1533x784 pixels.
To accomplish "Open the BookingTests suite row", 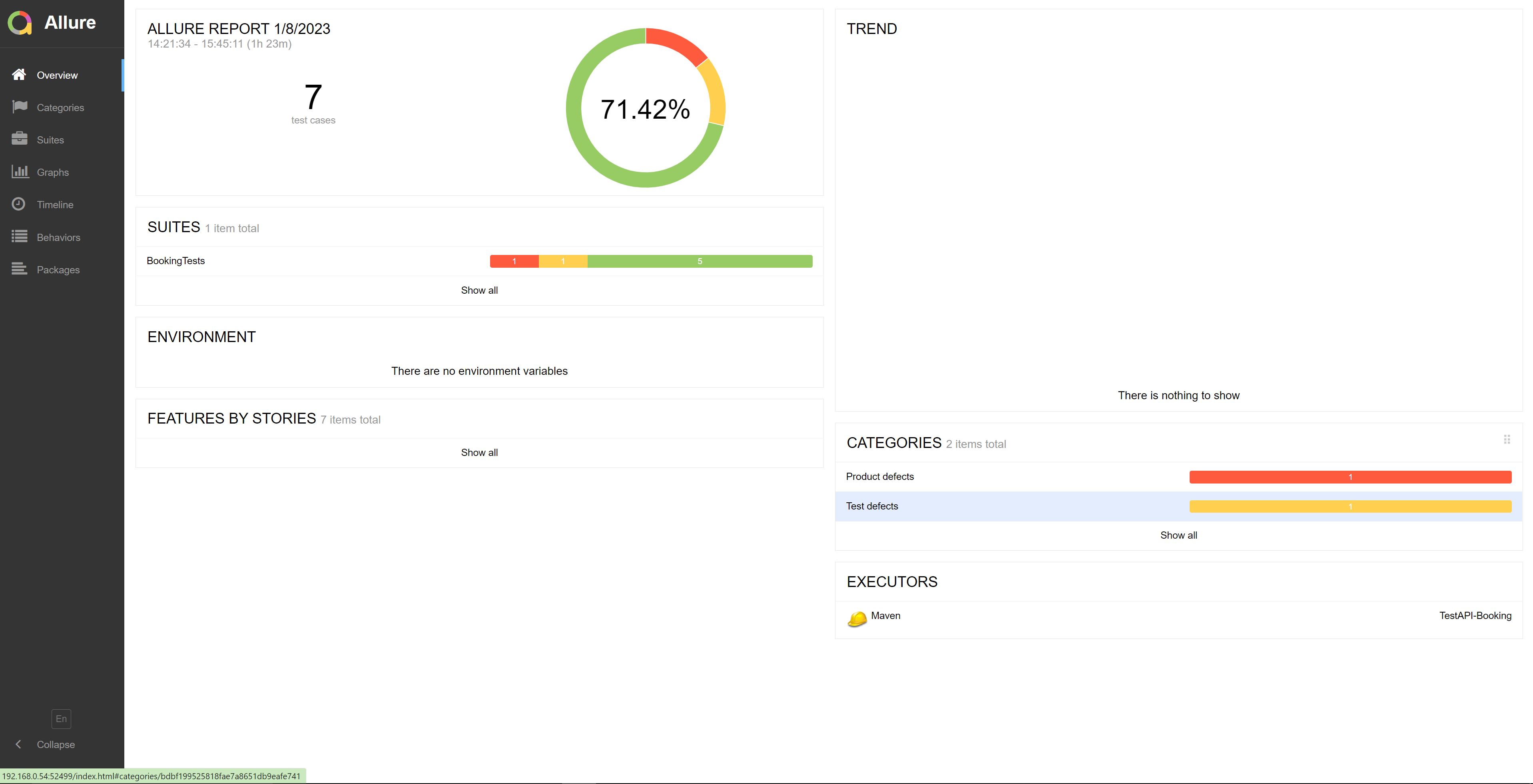I will [175, 261].
